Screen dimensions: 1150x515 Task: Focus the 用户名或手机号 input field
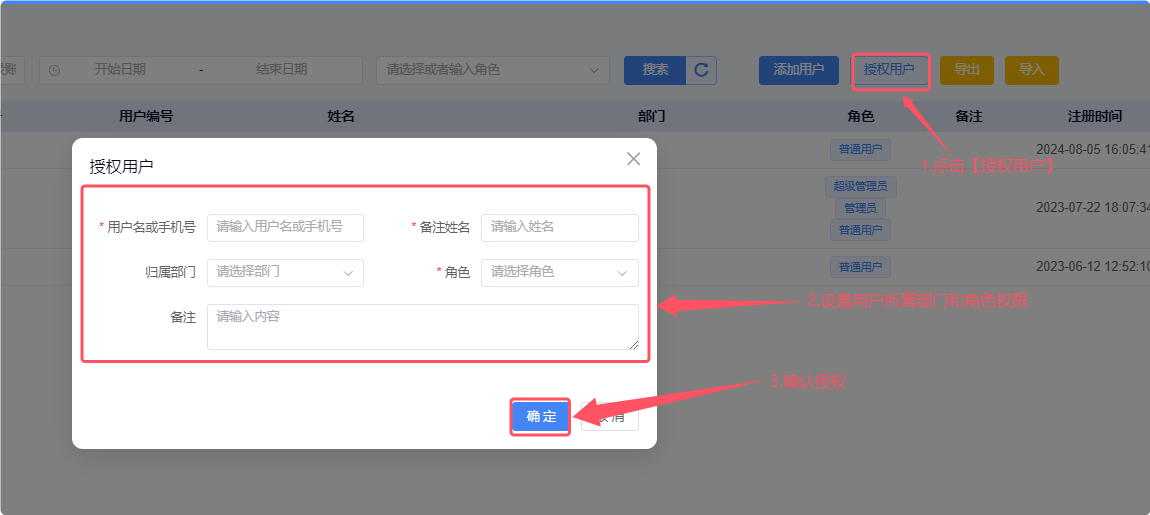285,227
